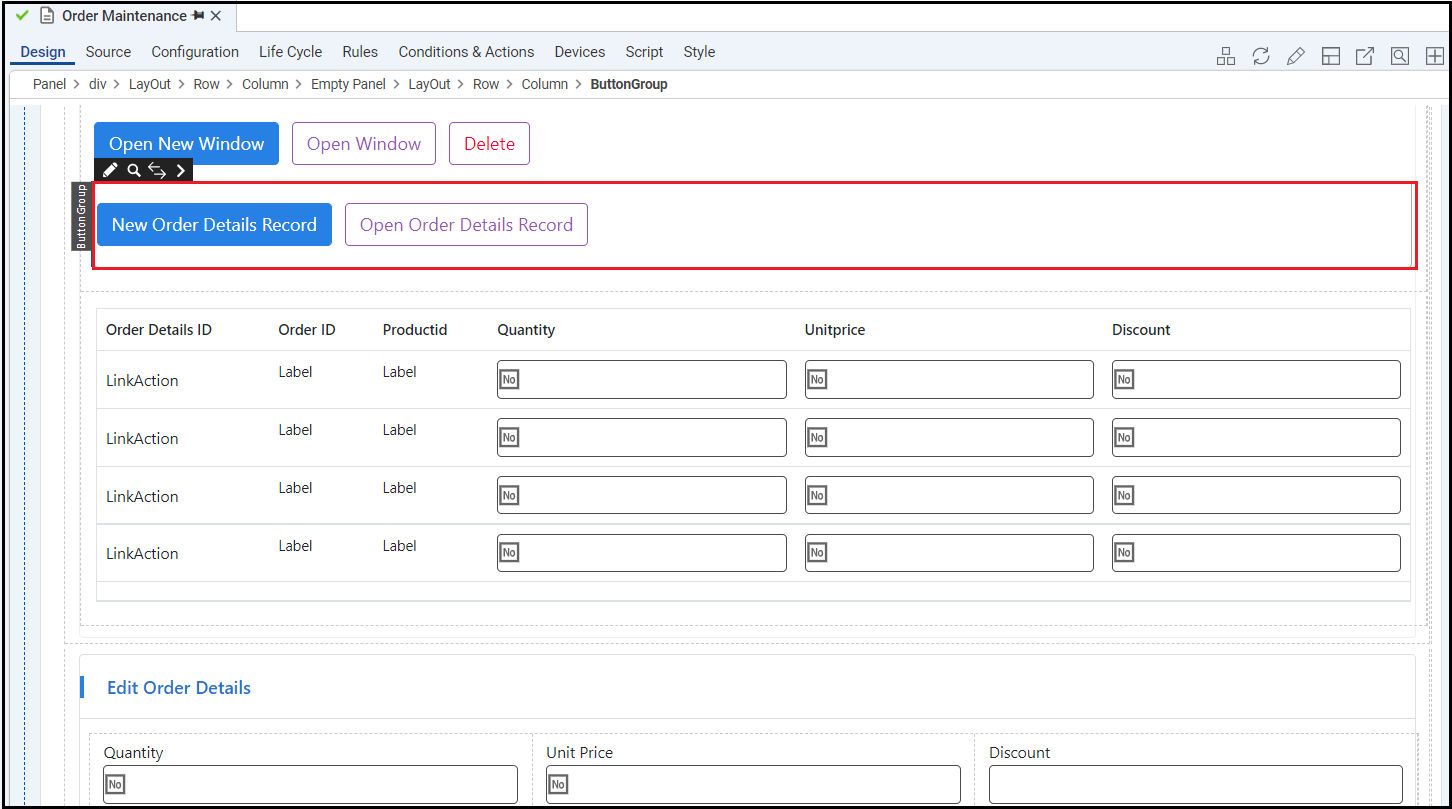Image resolution: width=1452 pixels, height=809 pixels.
Task: Click the component hierarchy icon in the top-right toolbar
Action: (1226, 56)
